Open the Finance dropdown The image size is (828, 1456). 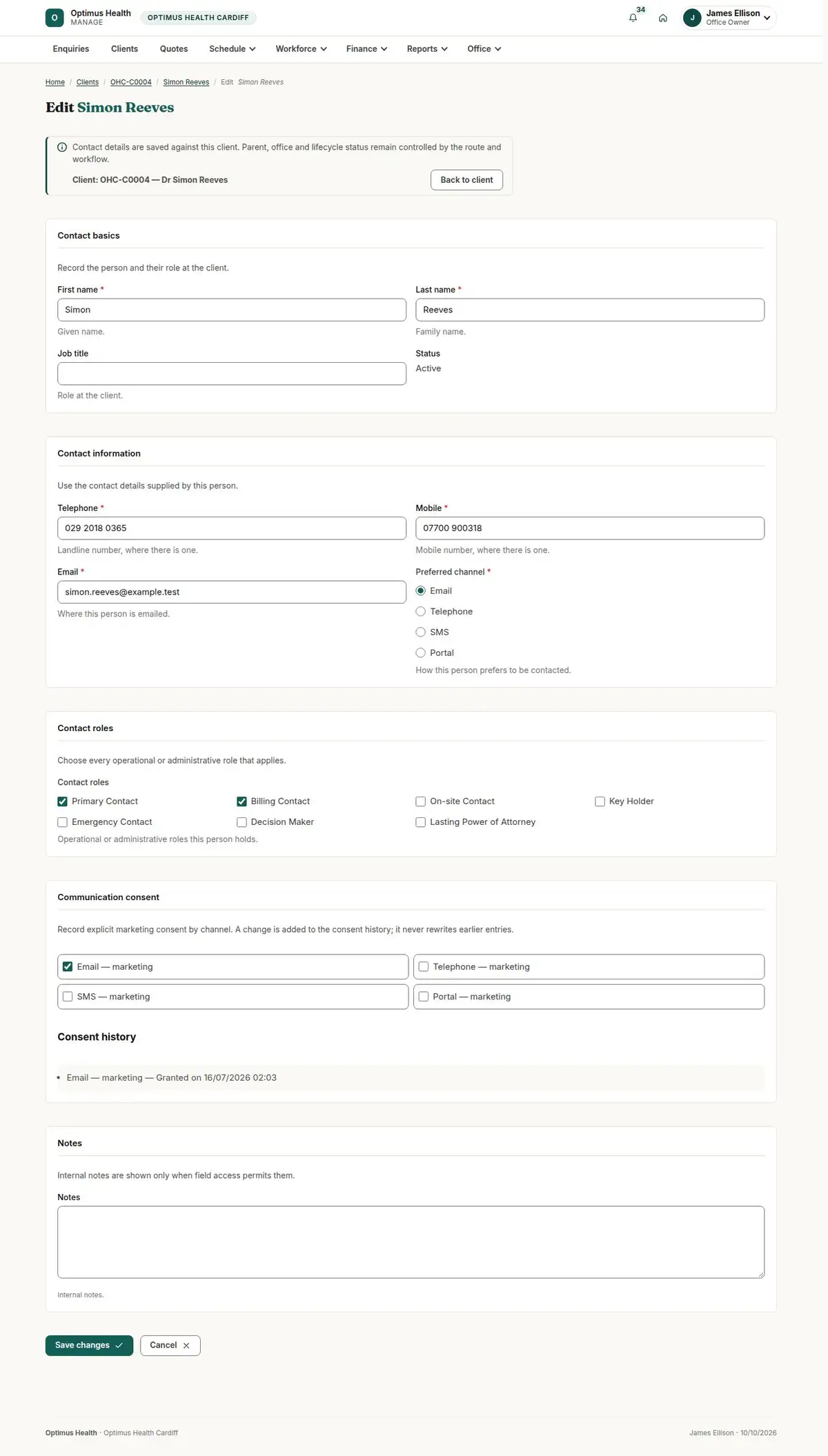pyautogui.click(x=366, y=49)
